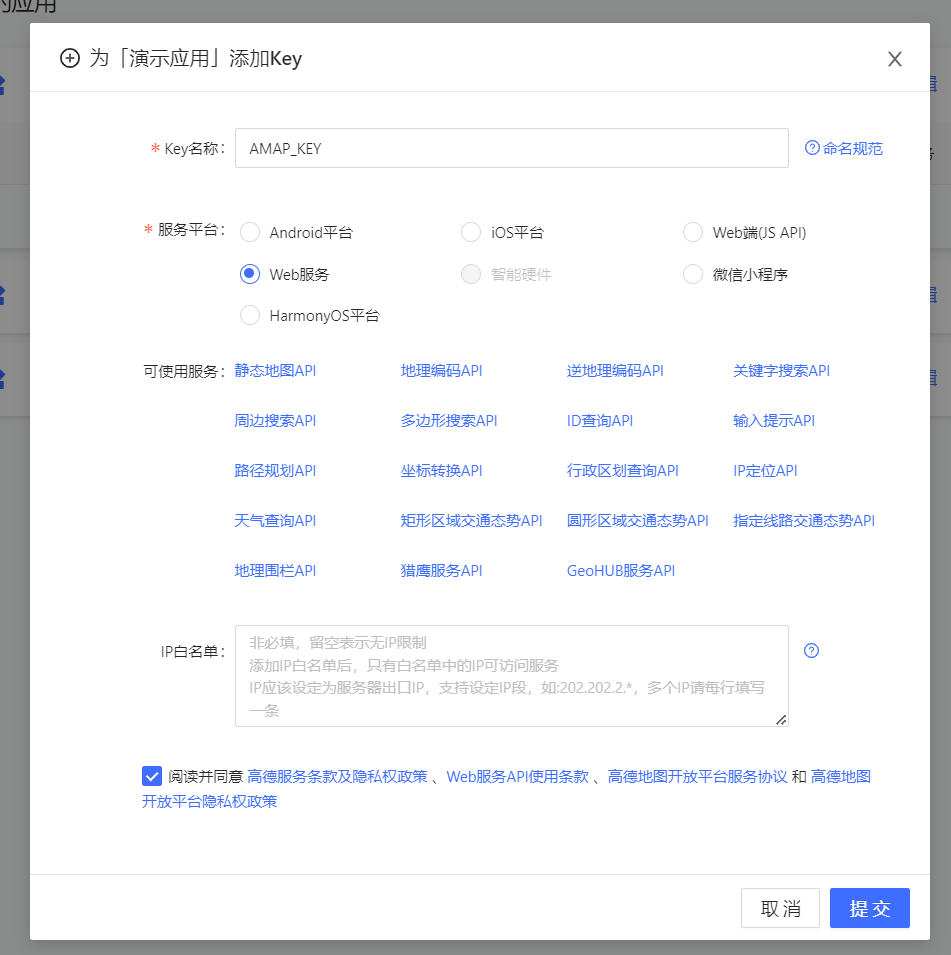Open 坐标转换API link
This screenshot has width=951, height=955.
[x=442, y=470]
